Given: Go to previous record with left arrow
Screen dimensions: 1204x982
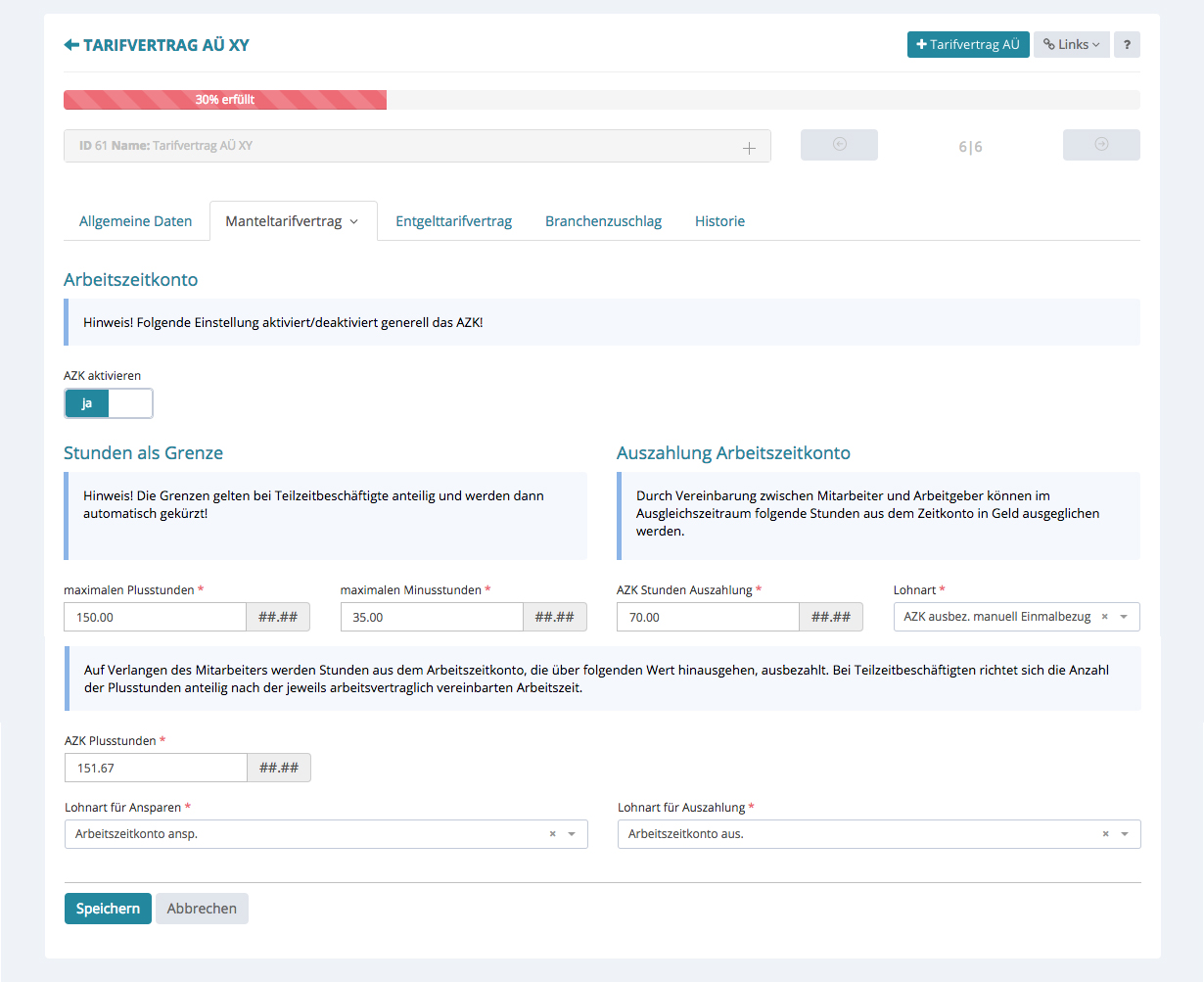Looking at the screenshot, I should [x=839, y=145].
